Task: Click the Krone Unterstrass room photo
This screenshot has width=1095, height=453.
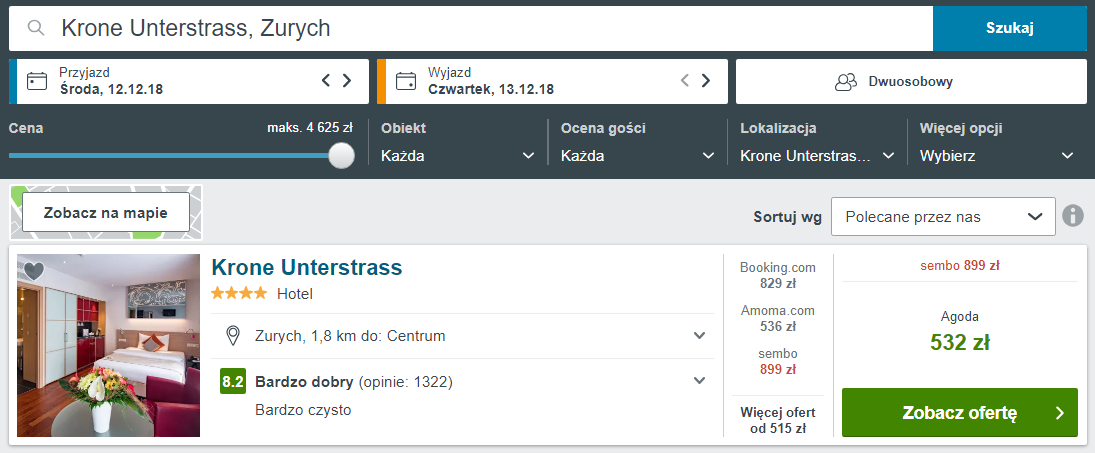Action: click(x=109, y=345)
